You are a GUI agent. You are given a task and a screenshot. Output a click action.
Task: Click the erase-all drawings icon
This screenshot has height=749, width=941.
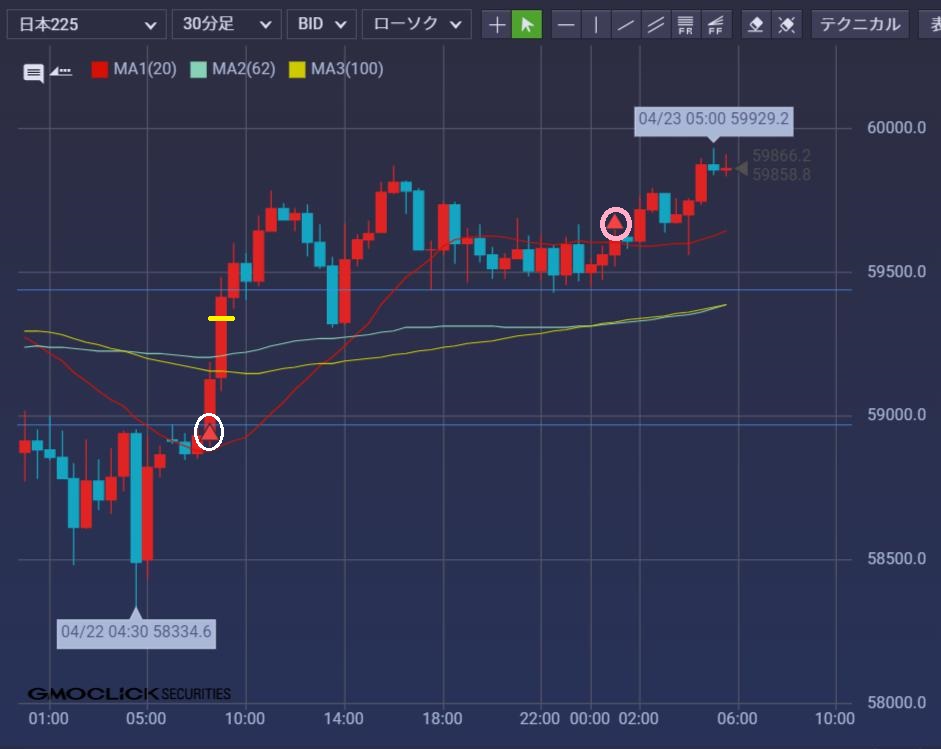tap(786, 25)
